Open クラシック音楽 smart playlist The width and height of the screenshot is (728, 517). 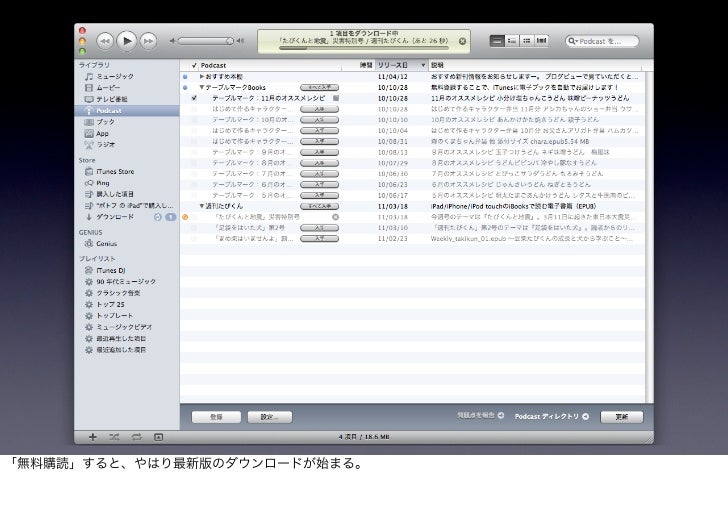click(112, 293)
